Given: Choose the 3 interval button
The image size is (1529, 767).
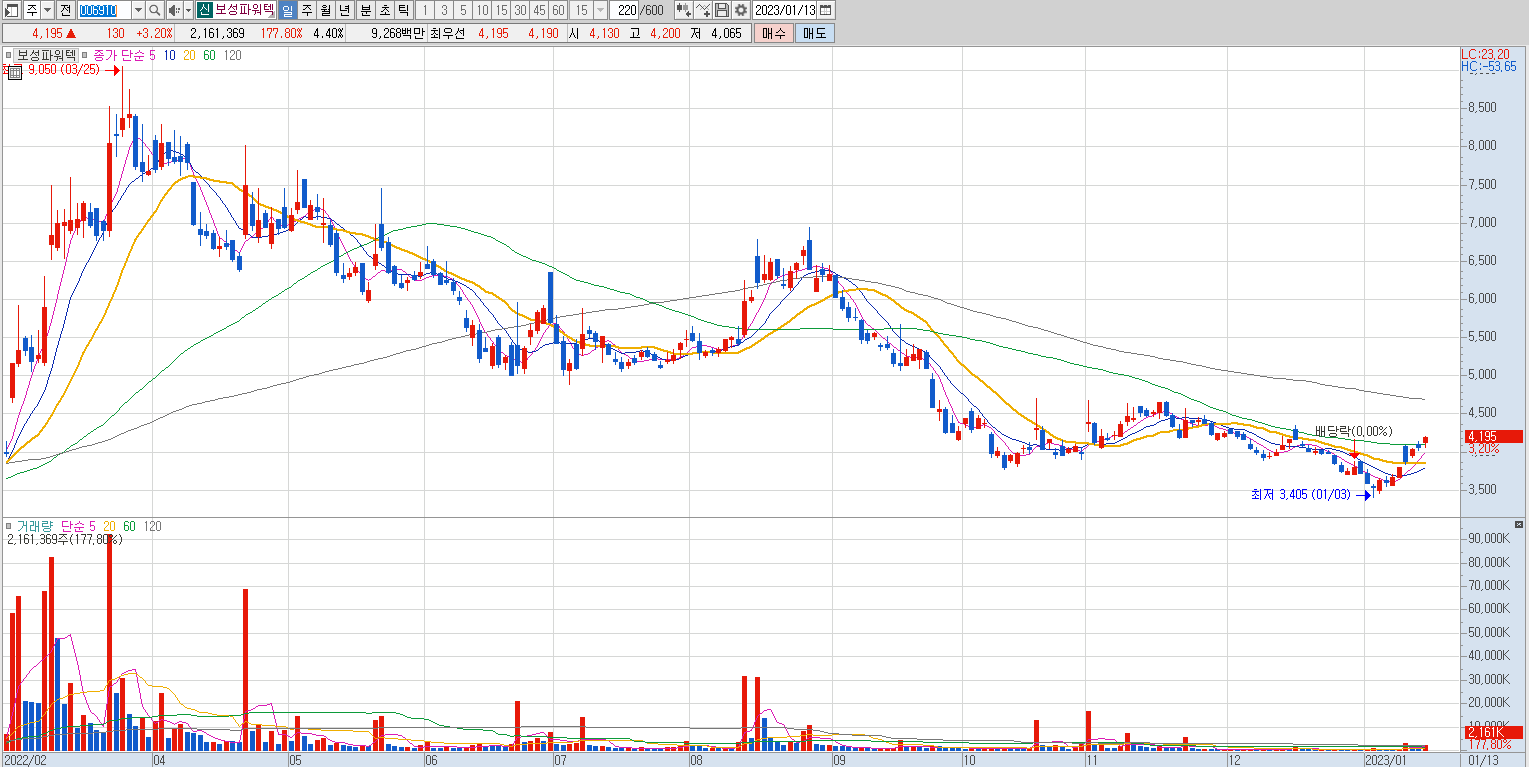Looking at the screenshot, I should coord(444,10).
